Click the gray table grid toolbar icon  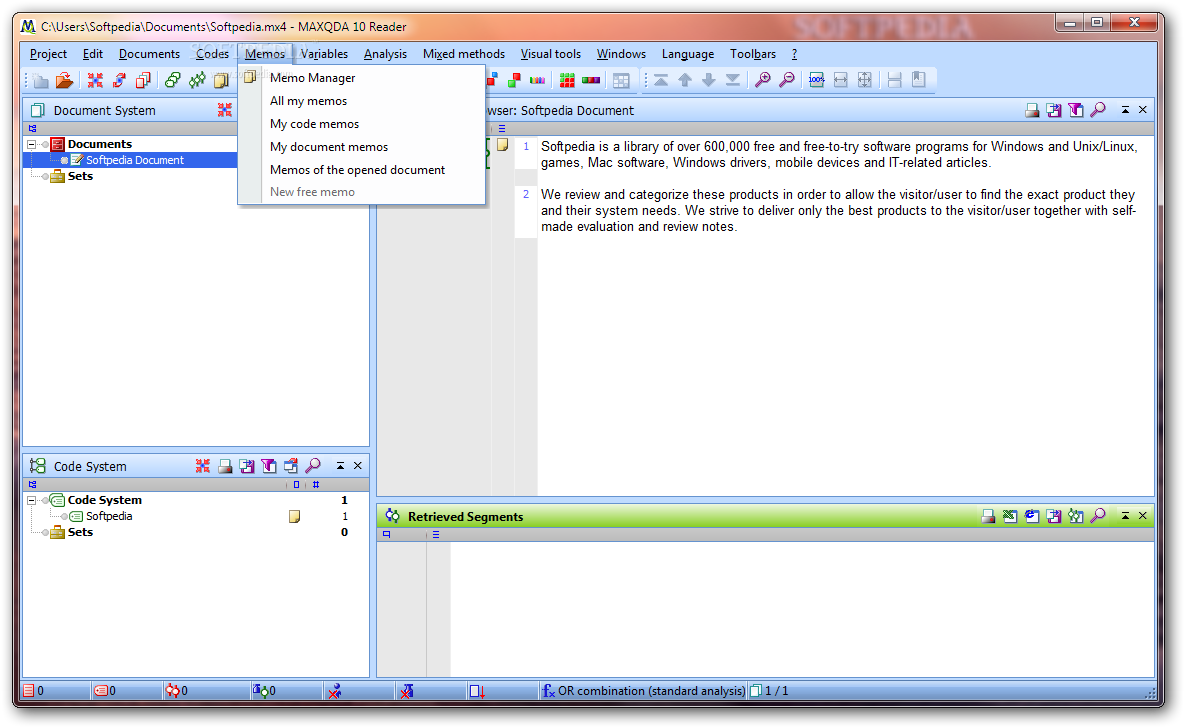(621, 80)
